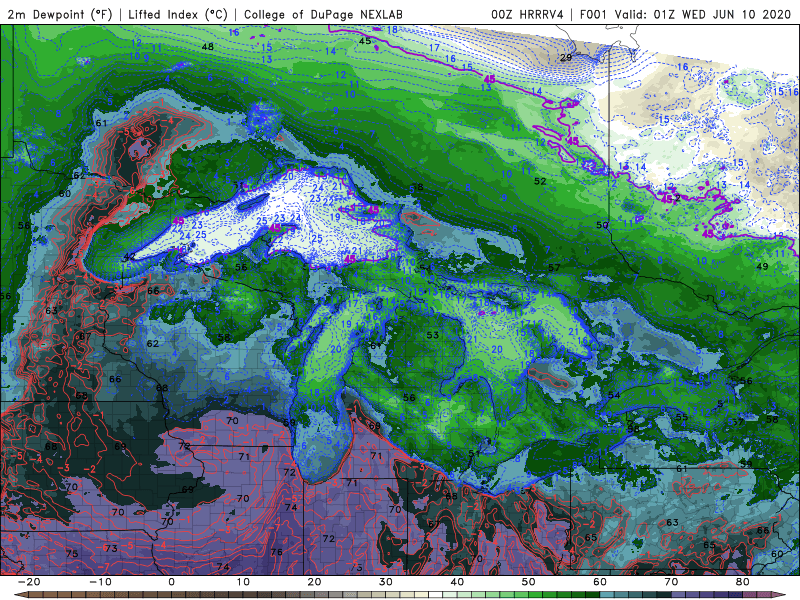Click the 'F001' forecast hour label
Screen dimensions: 800x600
tap(594, 15)
